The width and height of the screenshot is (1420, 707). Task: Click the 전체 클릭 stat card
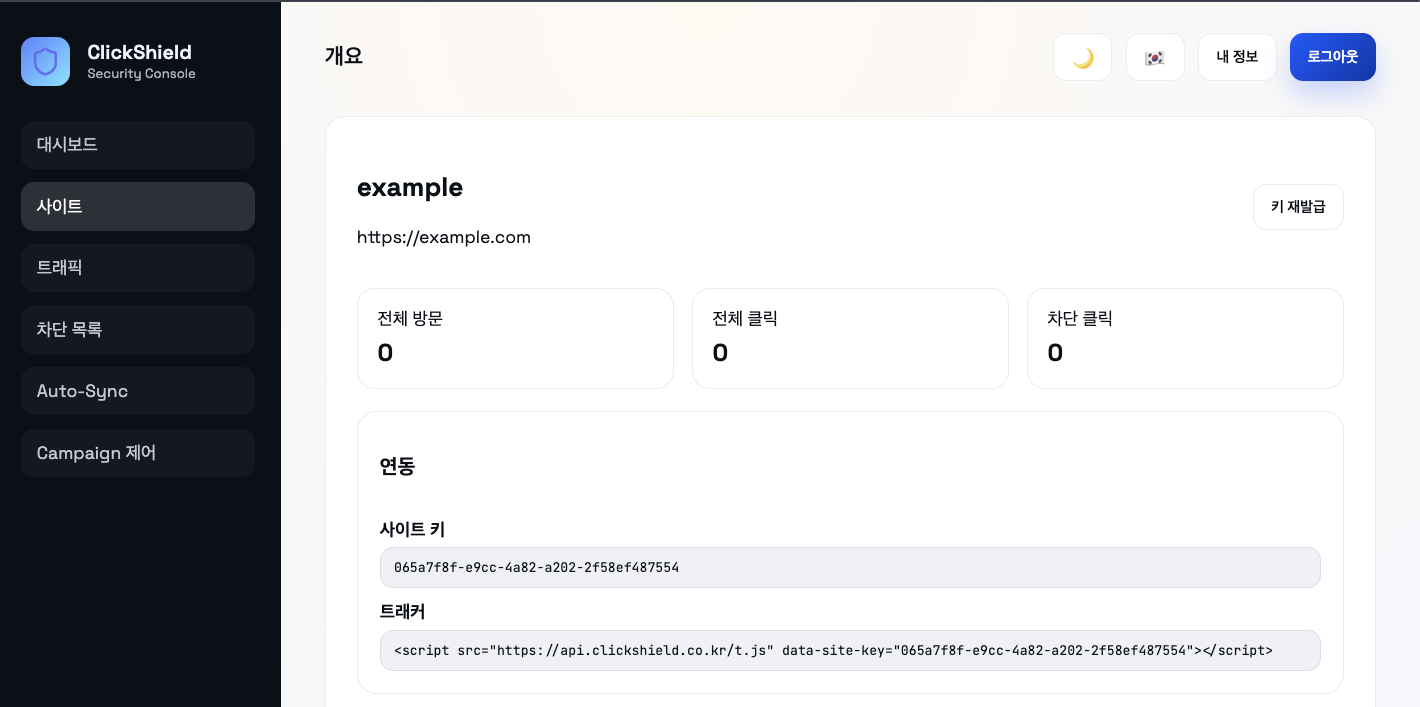click(850, 338)
